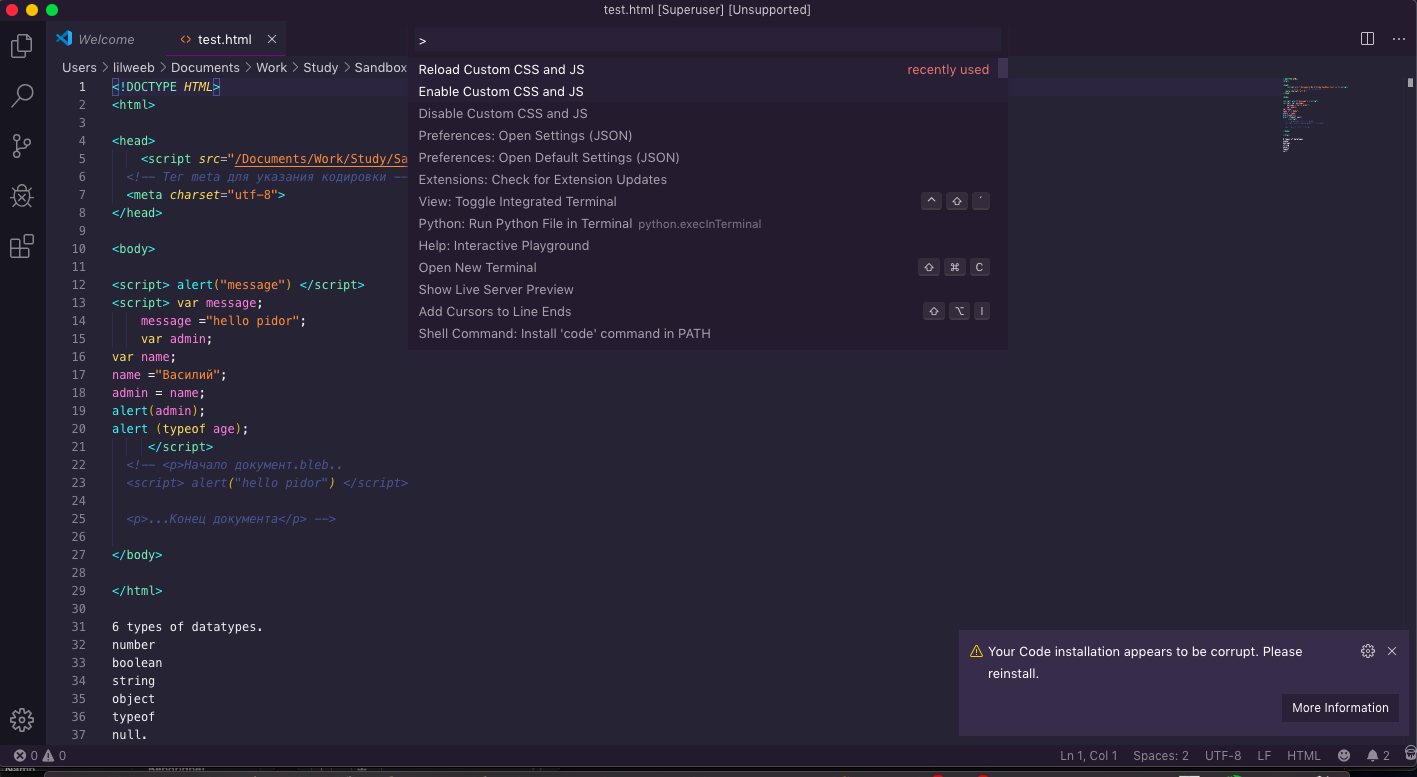Open the Extensions view
The height and width of the screenshot is (777, 1417).
(x=22, y=246)
